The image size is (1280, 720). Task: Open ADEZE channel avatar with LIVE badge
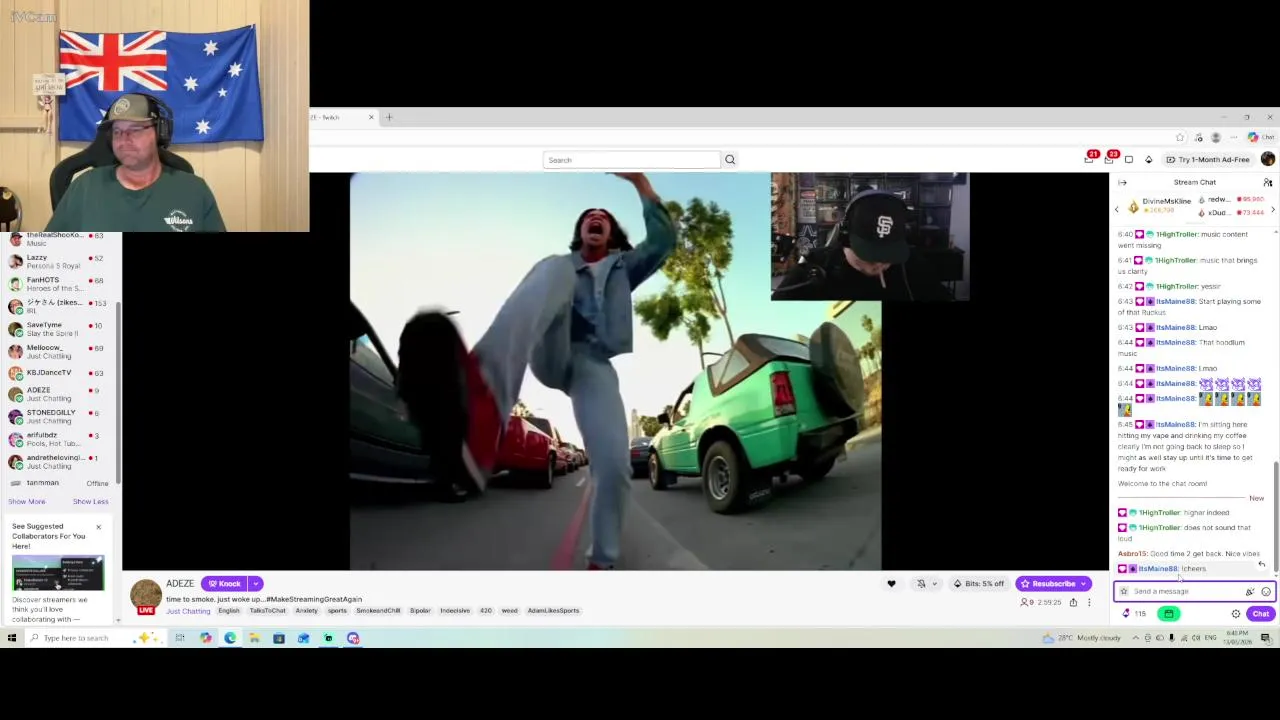tap(146, 597)
